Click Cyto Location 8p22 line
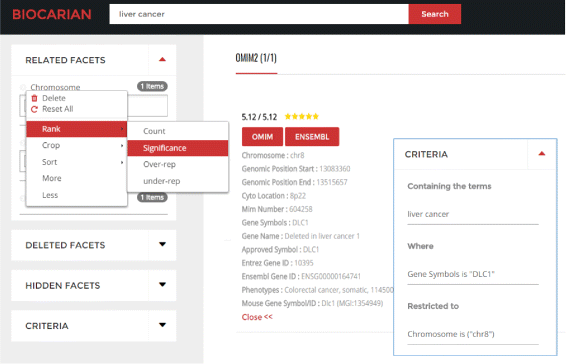The width and height of the screenshot is (566, 364). [x=274, y=196]
